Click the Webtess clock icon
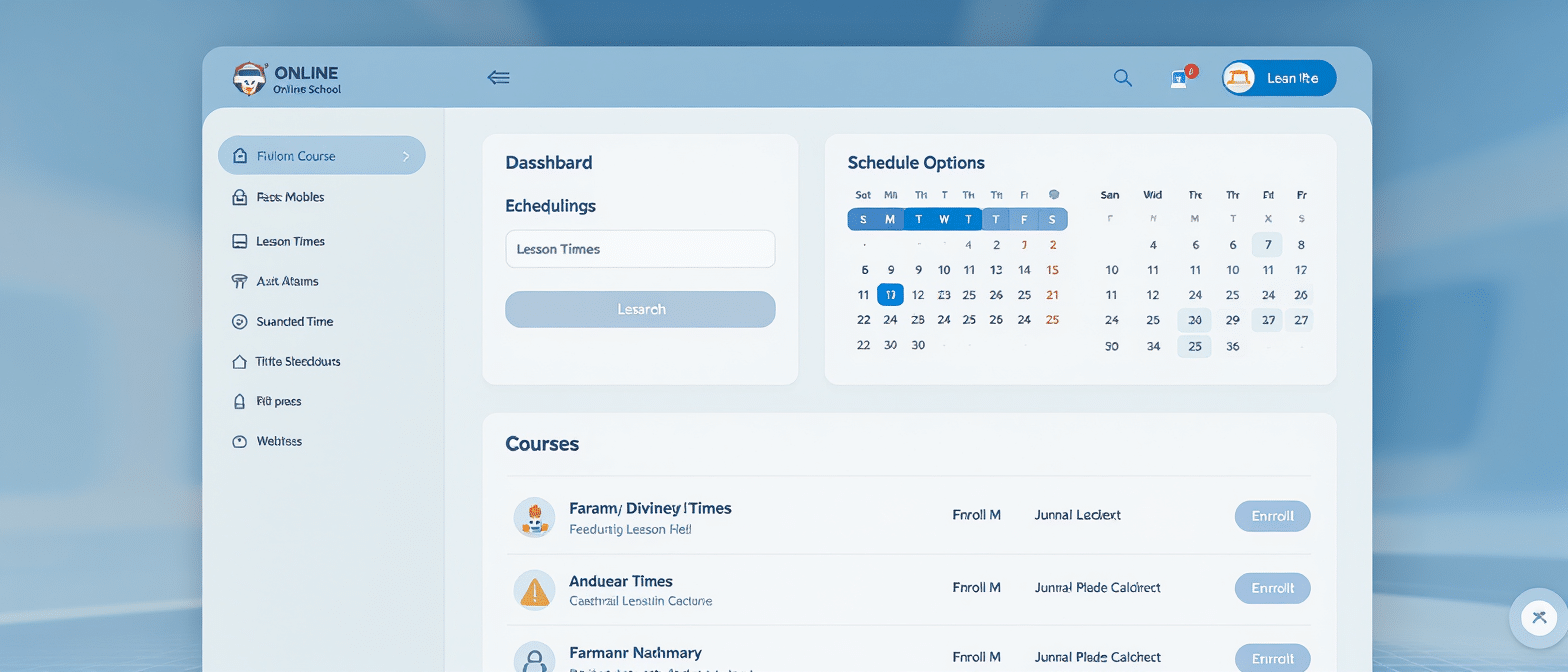Screen dimensions: 1568x672 pyautogui.click(x=239, y=441)
